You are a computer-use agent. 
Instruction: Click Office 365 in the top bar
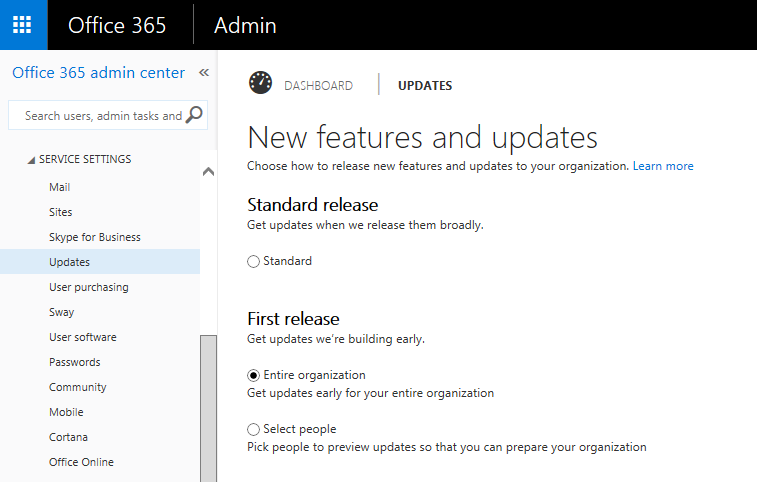117,25
